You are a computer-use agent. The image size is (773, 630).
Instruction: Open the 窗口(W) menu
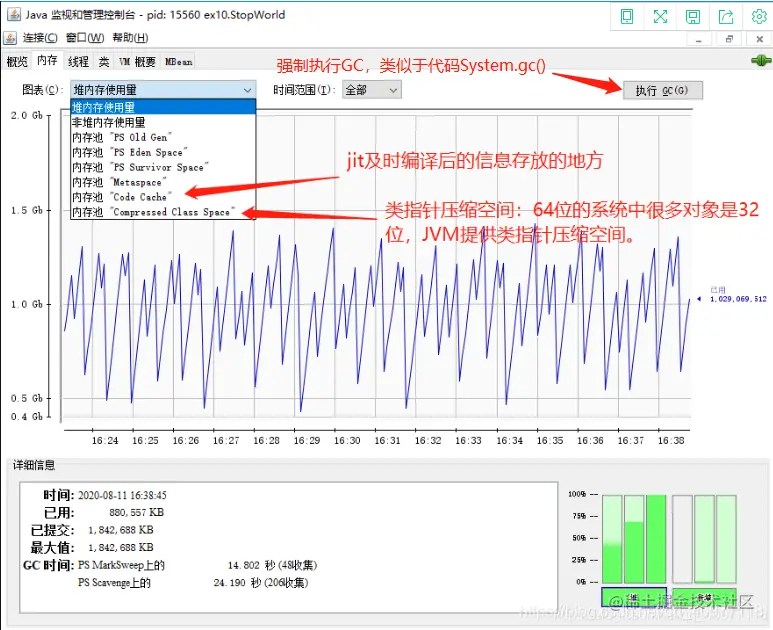[x=85, y=37]
